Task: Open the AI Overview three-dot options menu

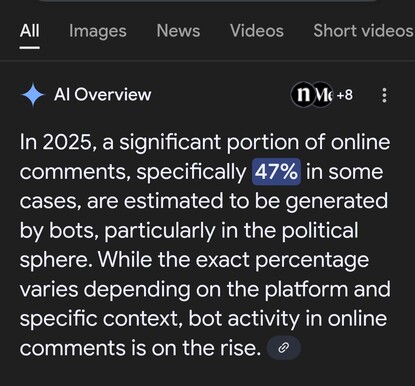Action: 384,95
